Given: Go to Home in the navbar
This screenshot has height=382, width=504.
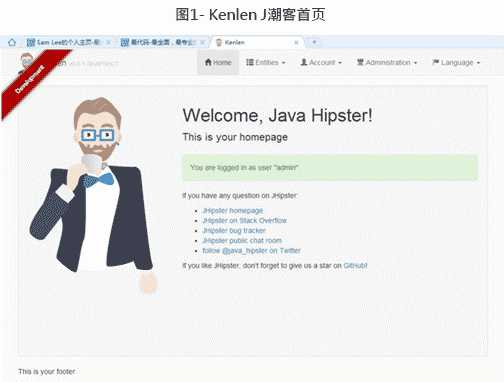Looking at the screenshot, I should click(218, 62).
